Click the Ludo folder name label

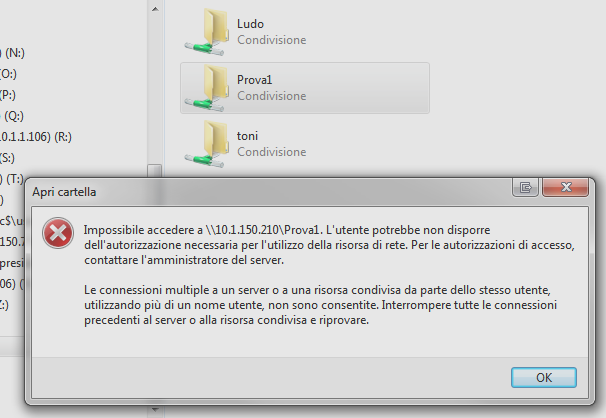[250, 24]
